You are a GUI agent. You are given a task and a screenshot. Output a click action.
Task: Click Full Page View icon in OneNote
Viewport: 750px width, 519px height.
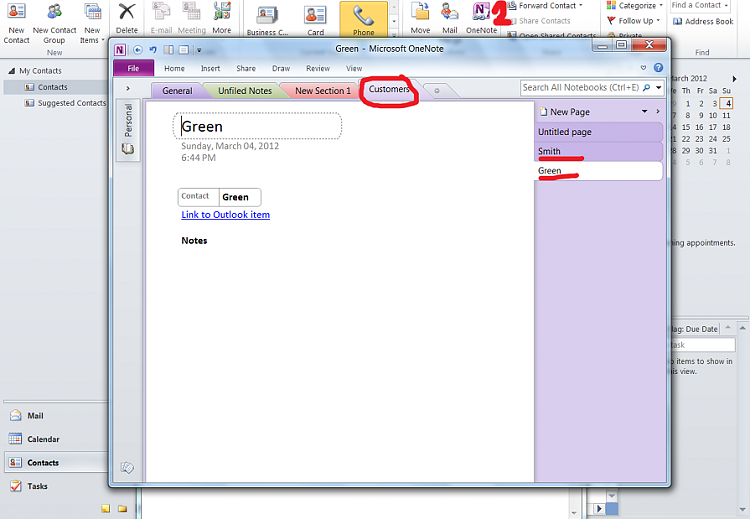click(184, 50)
